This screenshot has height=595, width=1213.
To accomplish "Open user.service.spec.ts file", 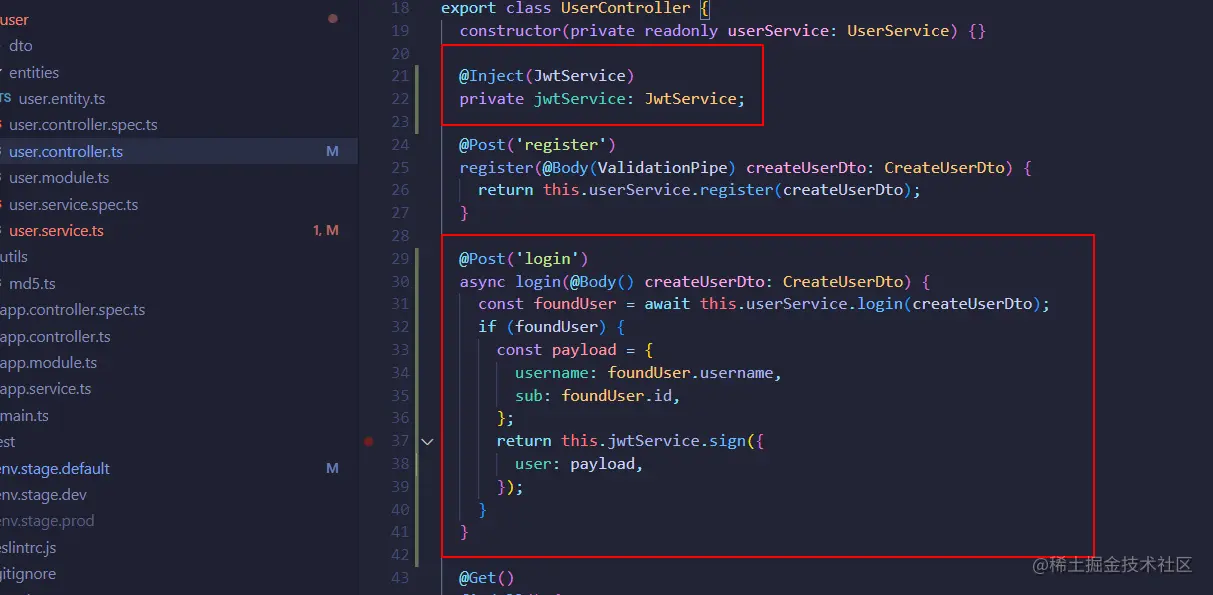I will pos(74,205).
